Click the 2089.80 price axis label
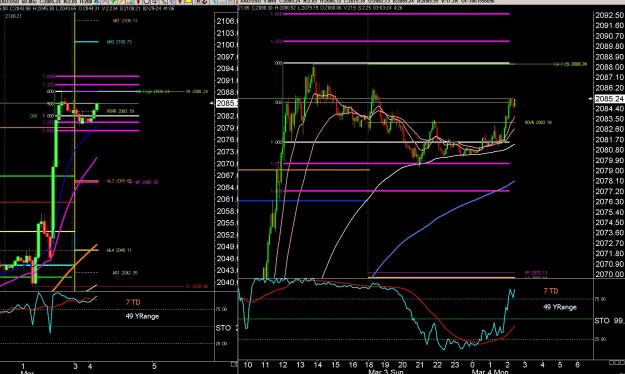The height and width of the screenshot is (374, 625). pyautogui.click(x=609, y=46)
